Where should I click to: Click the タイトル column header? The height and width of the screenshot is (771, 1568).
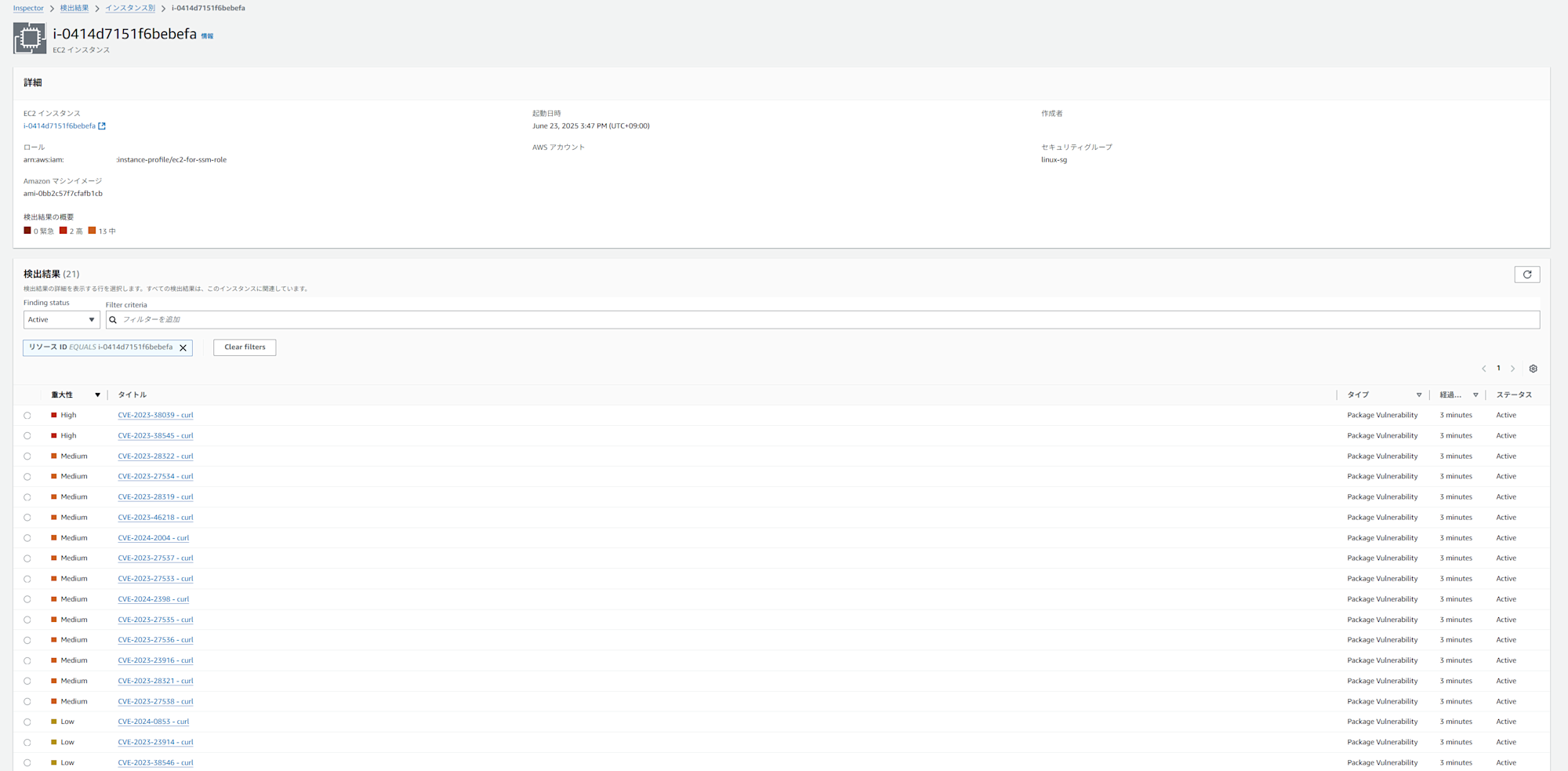[132, 395]
